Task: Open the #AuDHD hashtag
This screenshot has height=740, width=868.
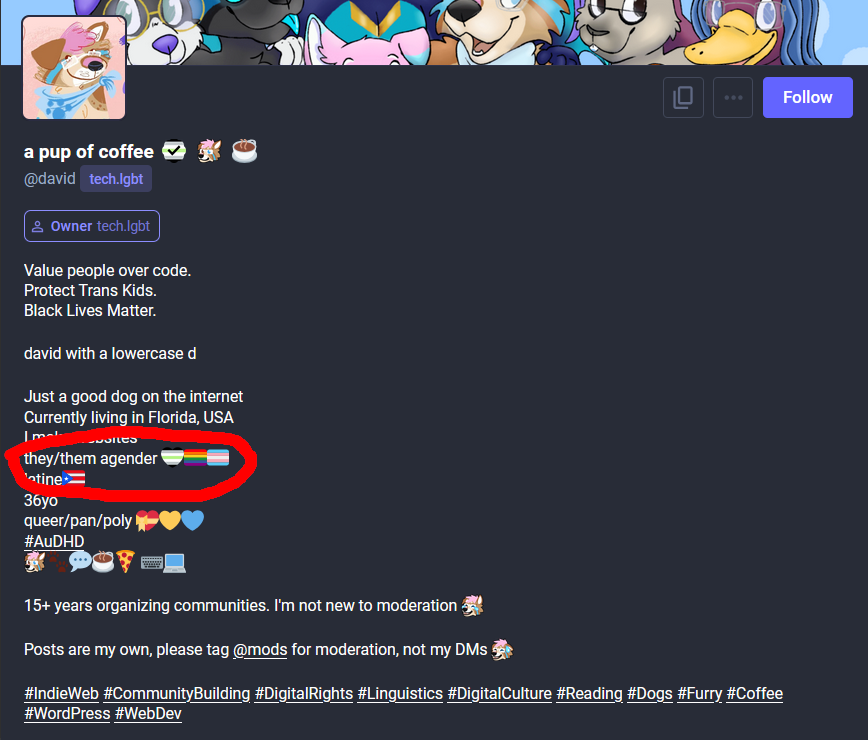Action: pos(54,541)
